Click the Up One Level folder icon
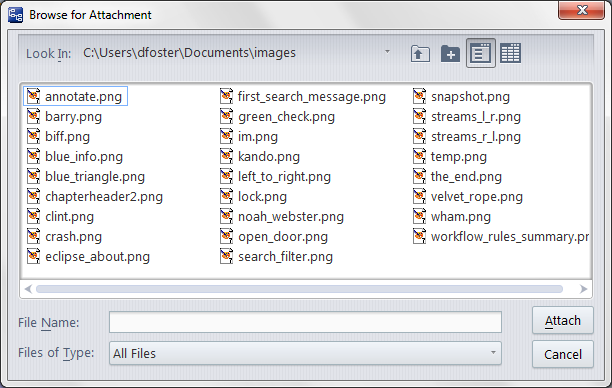Image resolution: width=612 pixels, height=388 pixels. point(420,53)
